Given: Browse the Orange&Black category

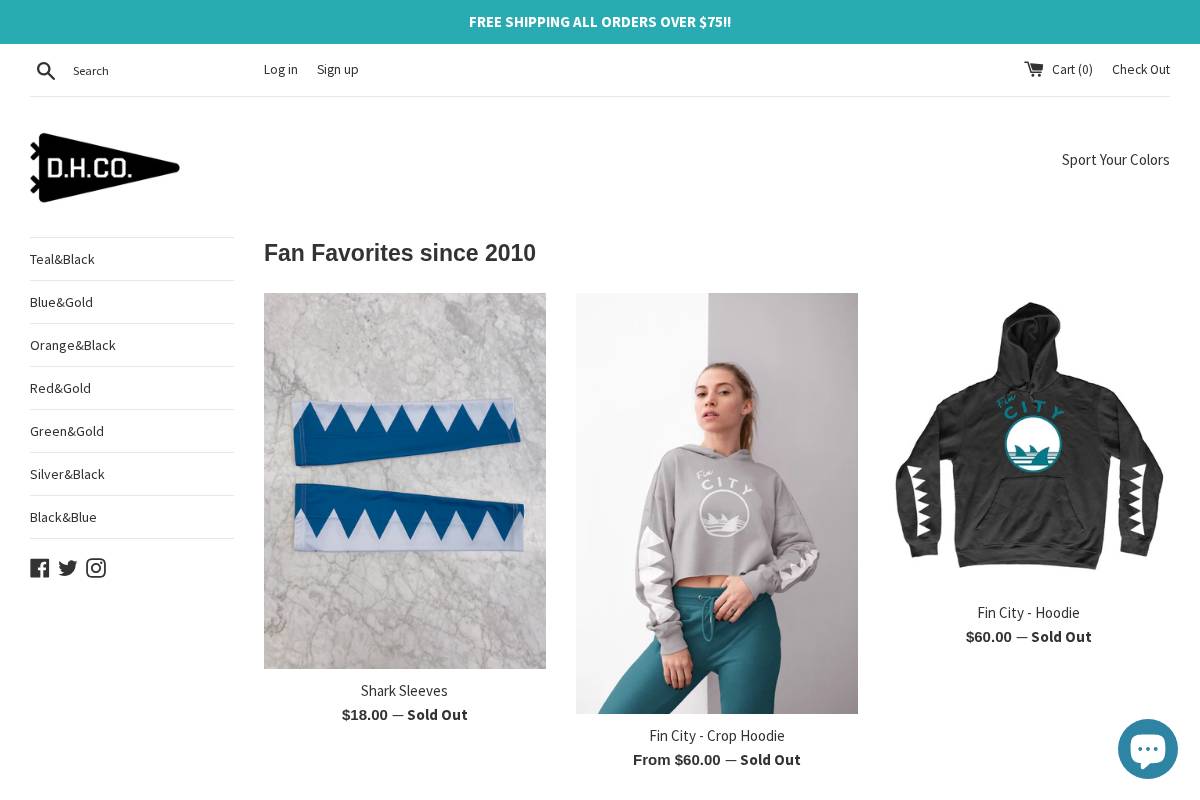Looking at the screenshot, I should coord(73,345).
